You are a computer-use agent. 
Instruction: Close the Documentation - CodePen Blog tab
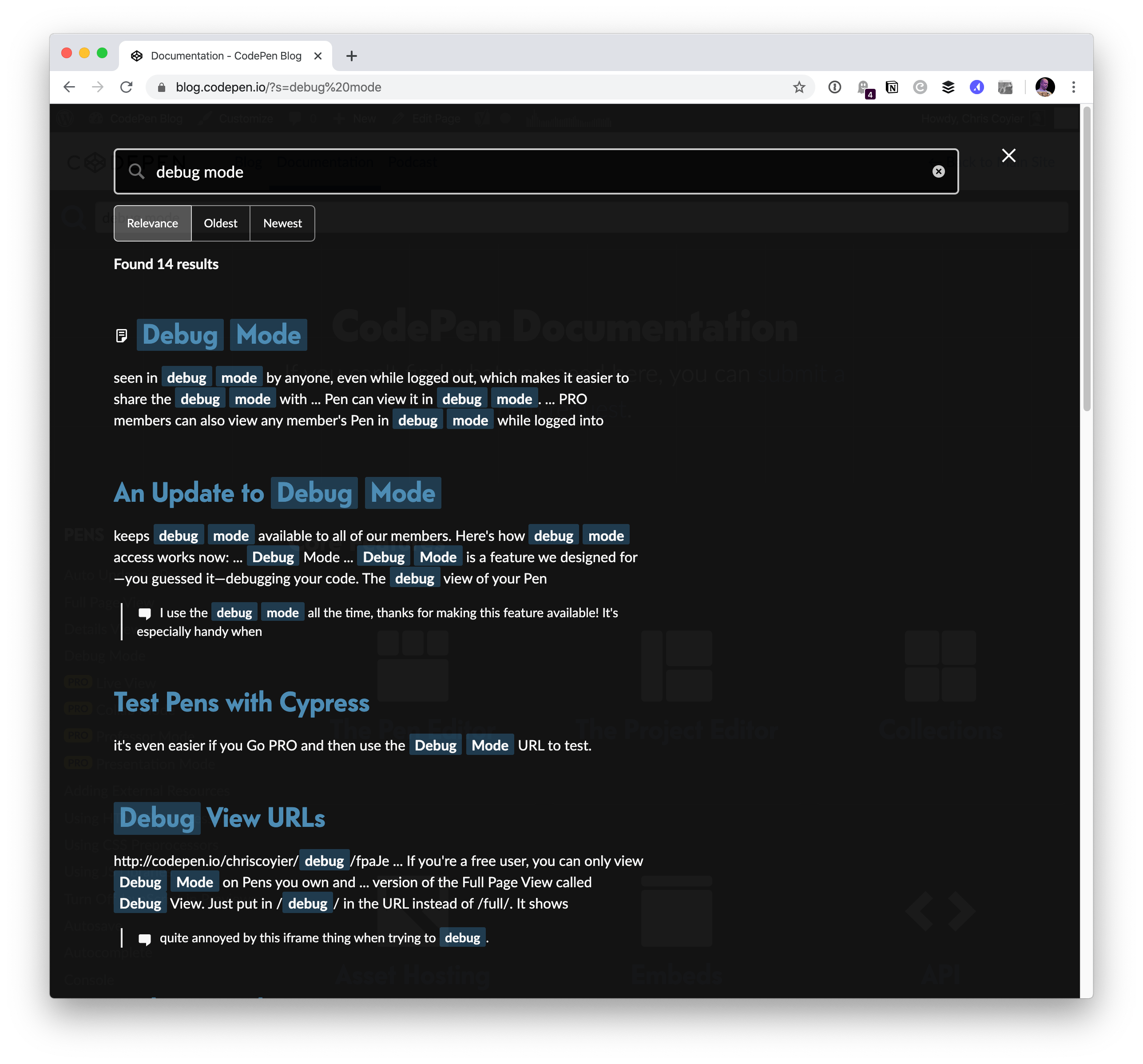[318, 56]
